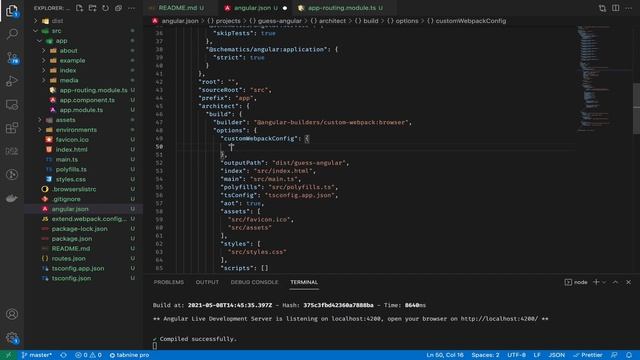
Task: Change the UTF-8 file encoding
Action: [516, 355]
